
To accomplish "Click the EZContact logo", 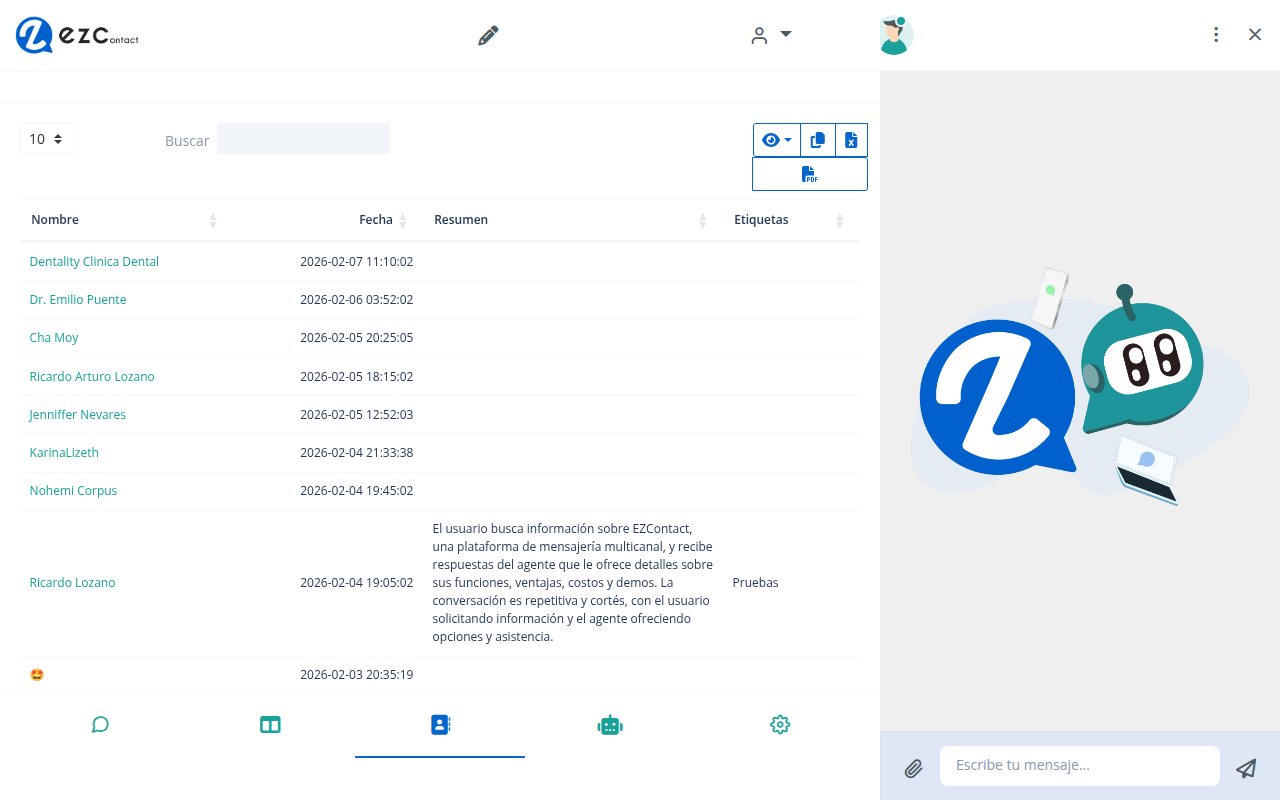I will point(75,35).
